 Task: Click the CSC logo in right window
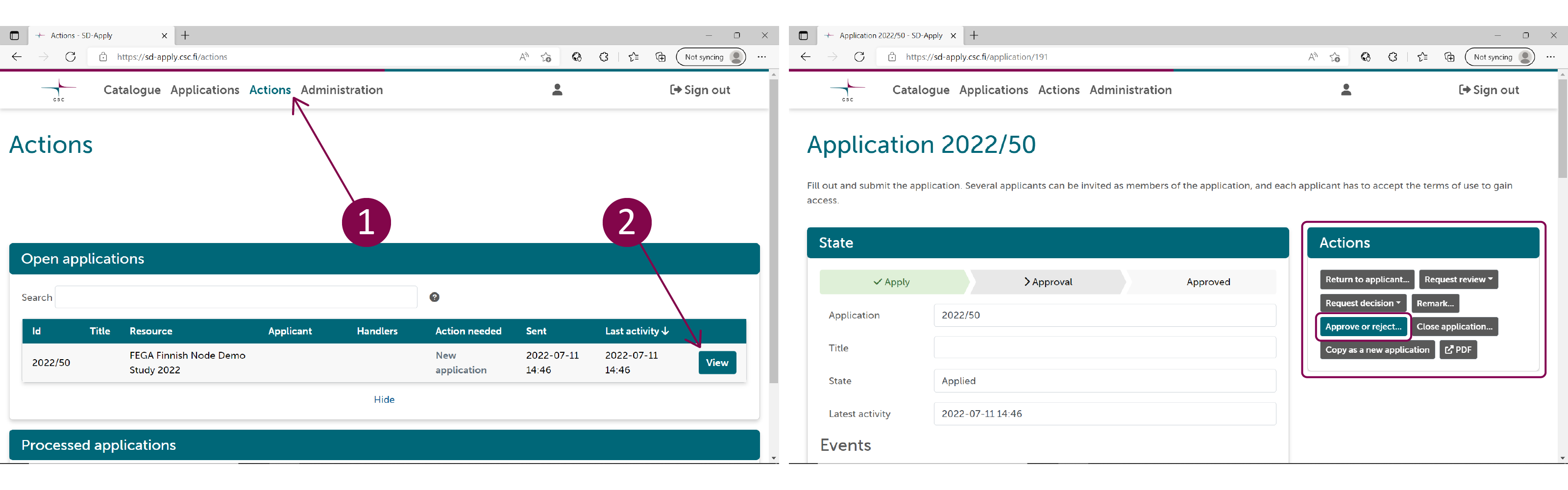click(x=847, y=90)
